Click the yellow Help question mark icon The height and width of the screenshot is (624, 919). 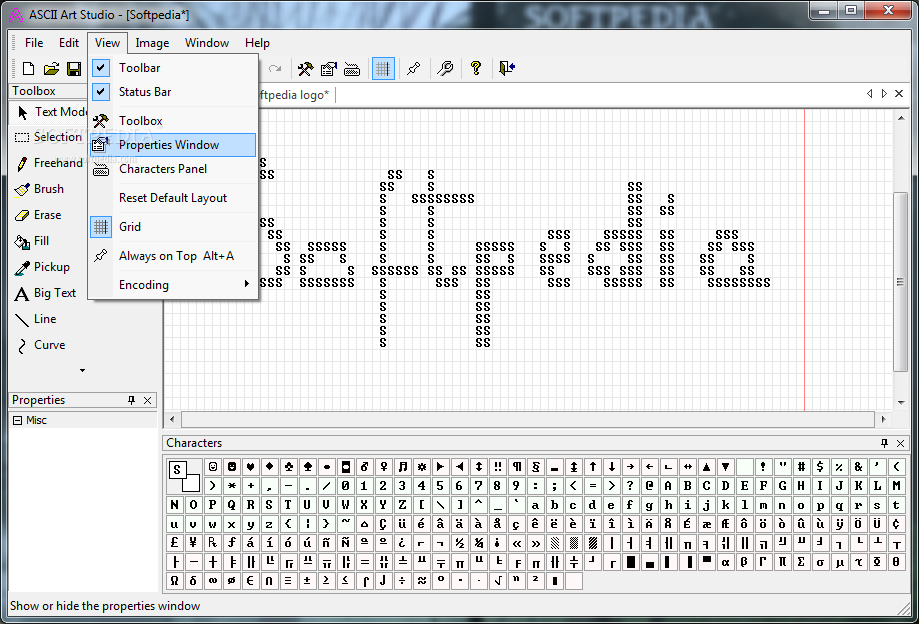point(476,69)
